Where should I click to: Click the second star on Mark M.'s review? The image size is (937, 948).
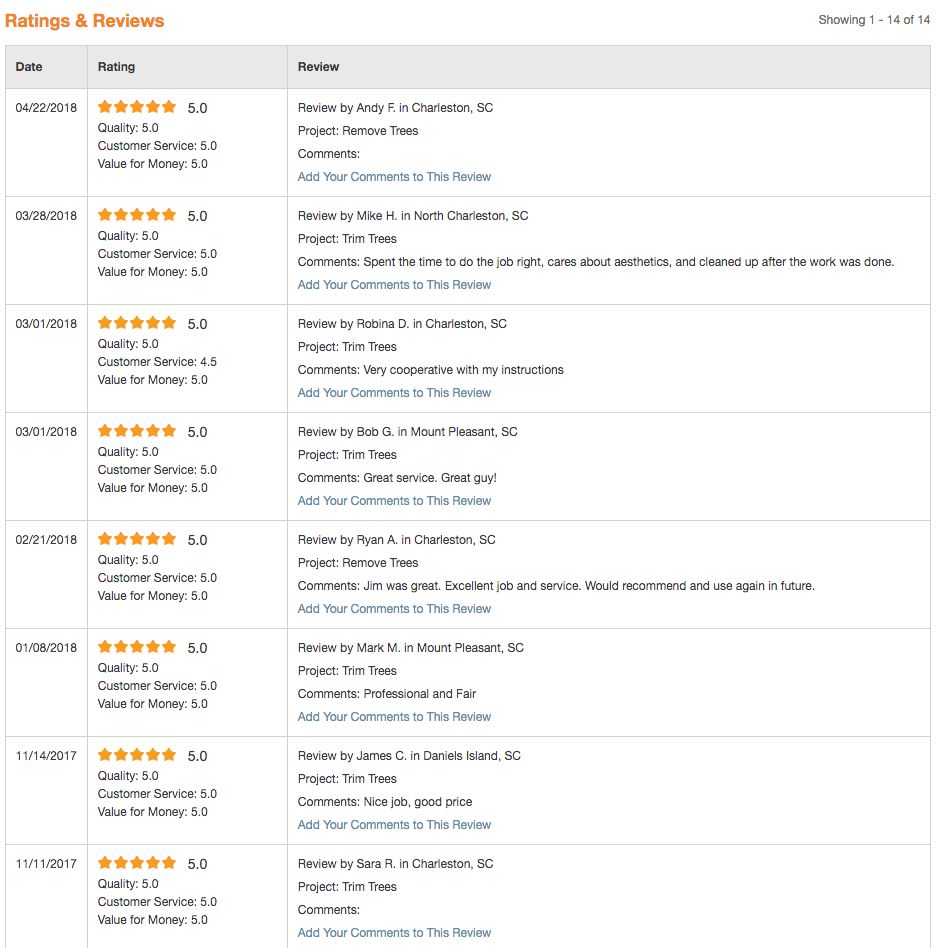[x=119, y=646]
